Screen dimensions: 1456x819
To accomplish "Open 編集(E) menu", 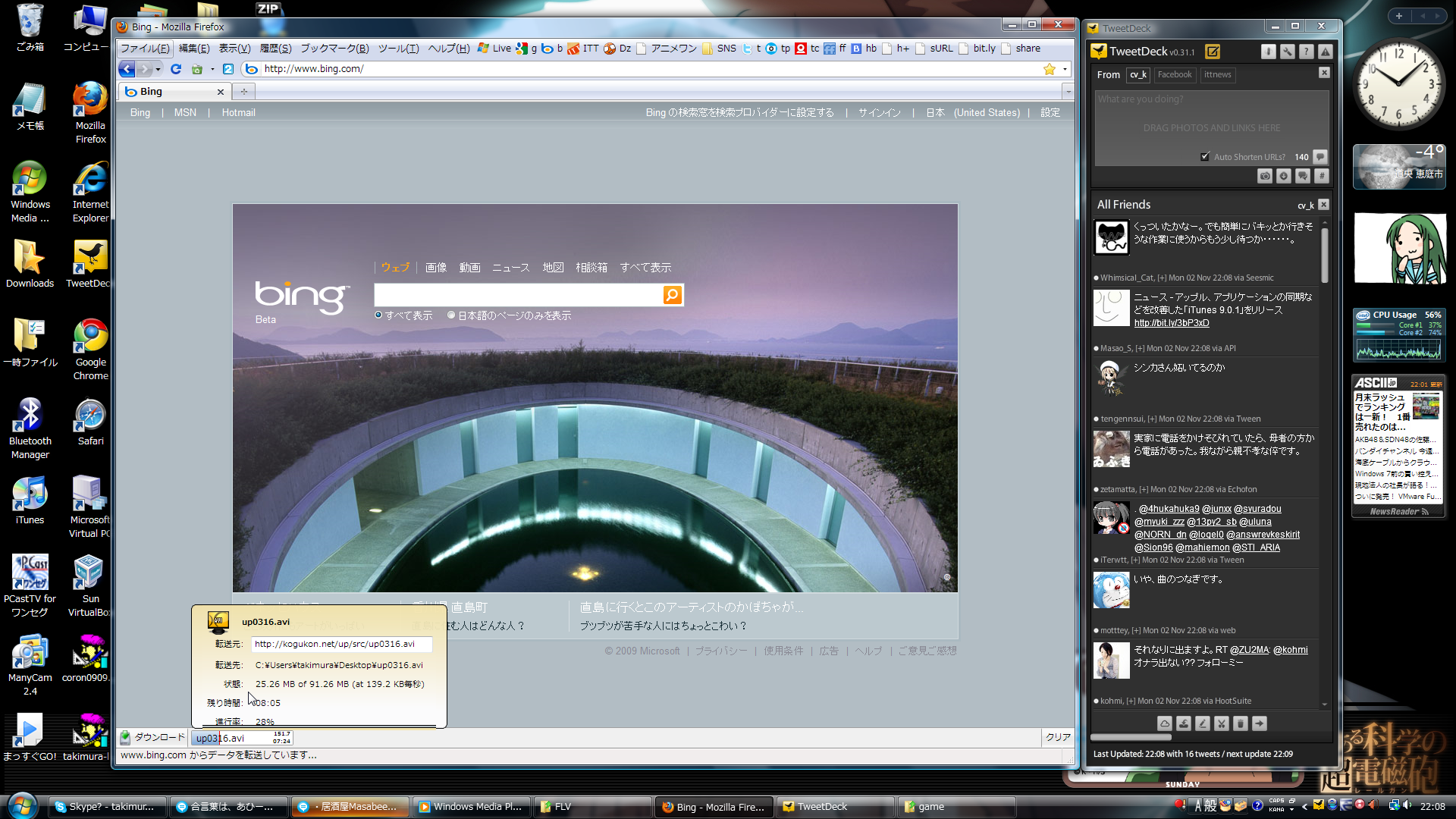I will coord(194,49).
